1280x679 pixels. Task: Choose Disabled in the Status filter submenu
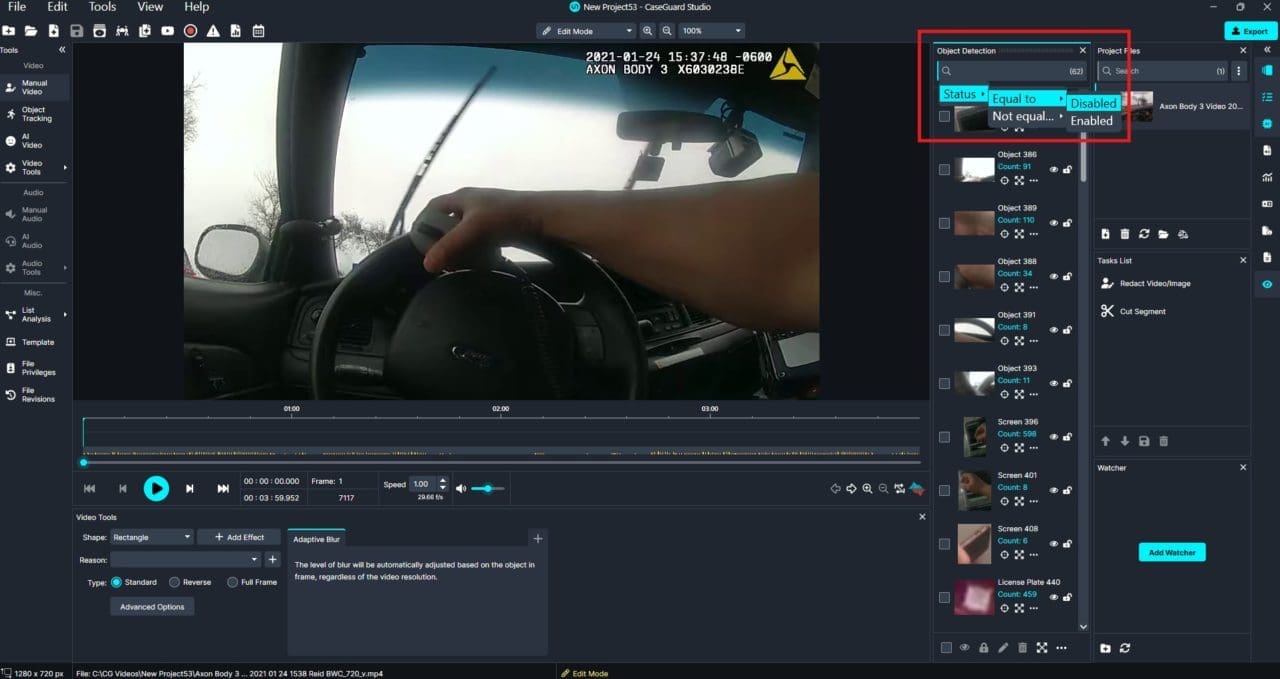(x=1093, y=103)
